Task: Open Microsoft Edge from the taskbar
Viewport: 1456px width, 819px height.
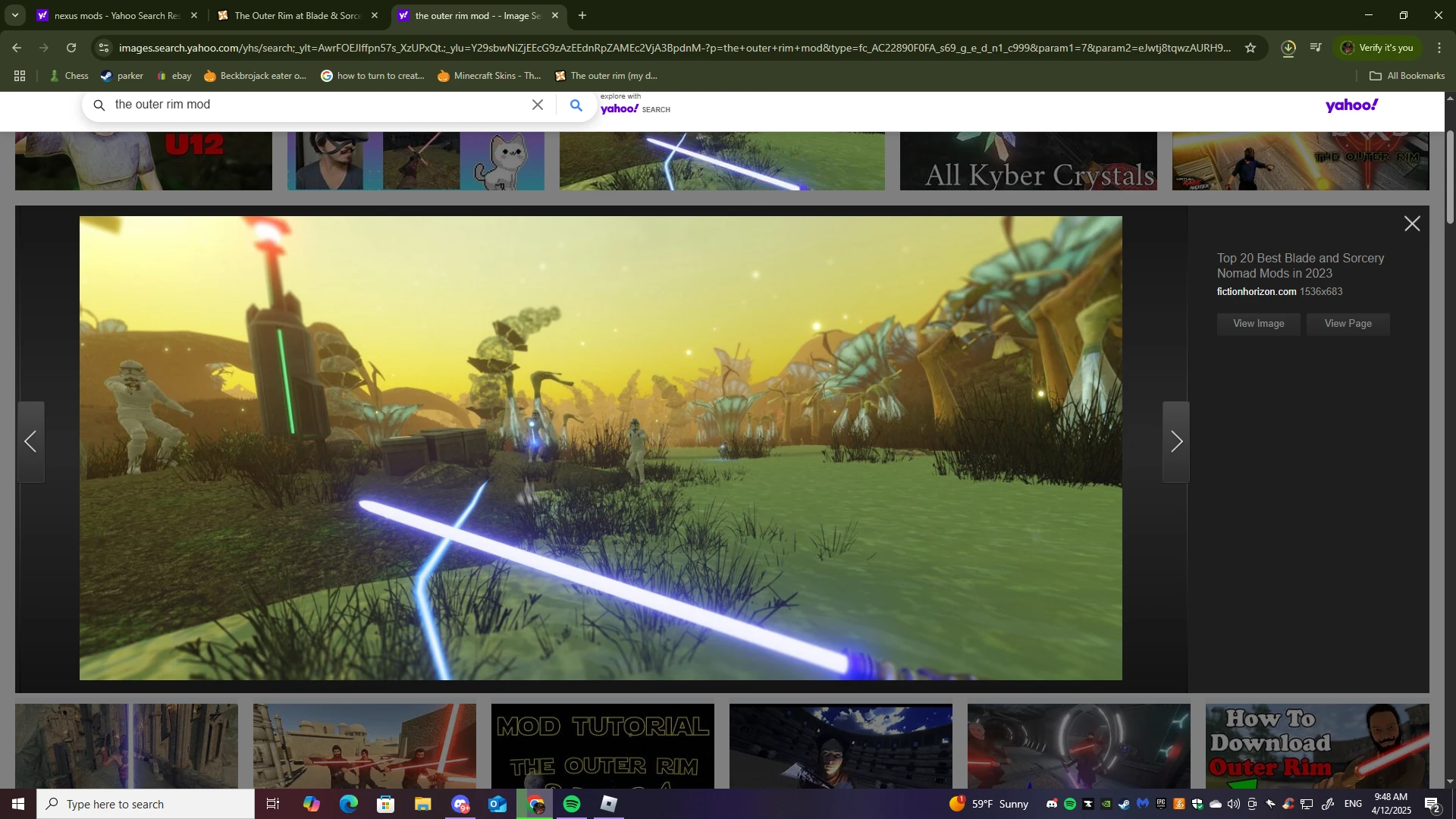Action: [x=348, y=804]
